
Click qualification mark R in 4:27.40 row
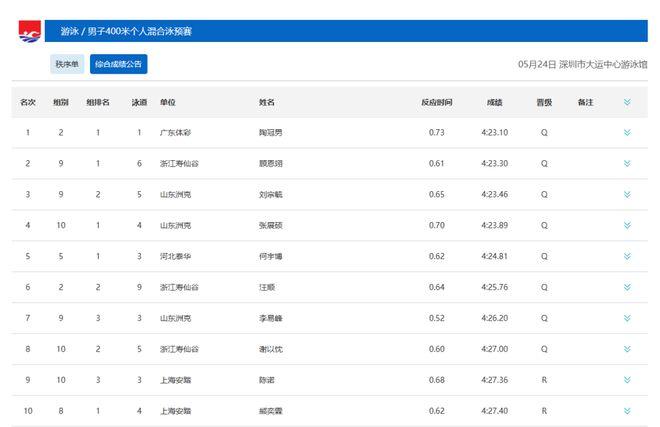coord(544,411)
